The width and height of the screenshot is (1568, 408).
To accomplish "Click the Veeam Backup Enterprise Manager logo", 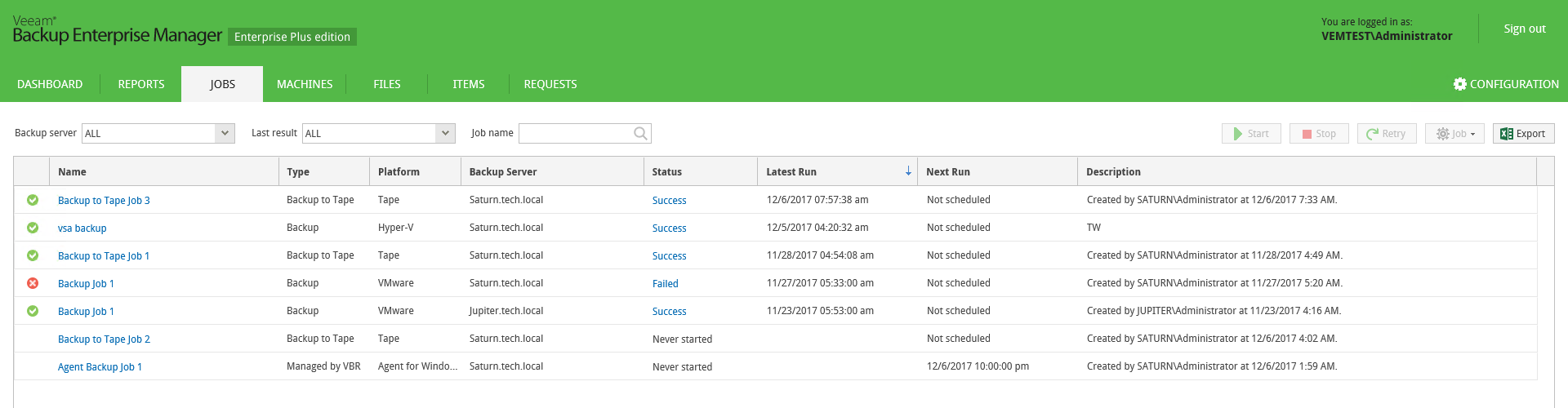I will click(117, 29).
